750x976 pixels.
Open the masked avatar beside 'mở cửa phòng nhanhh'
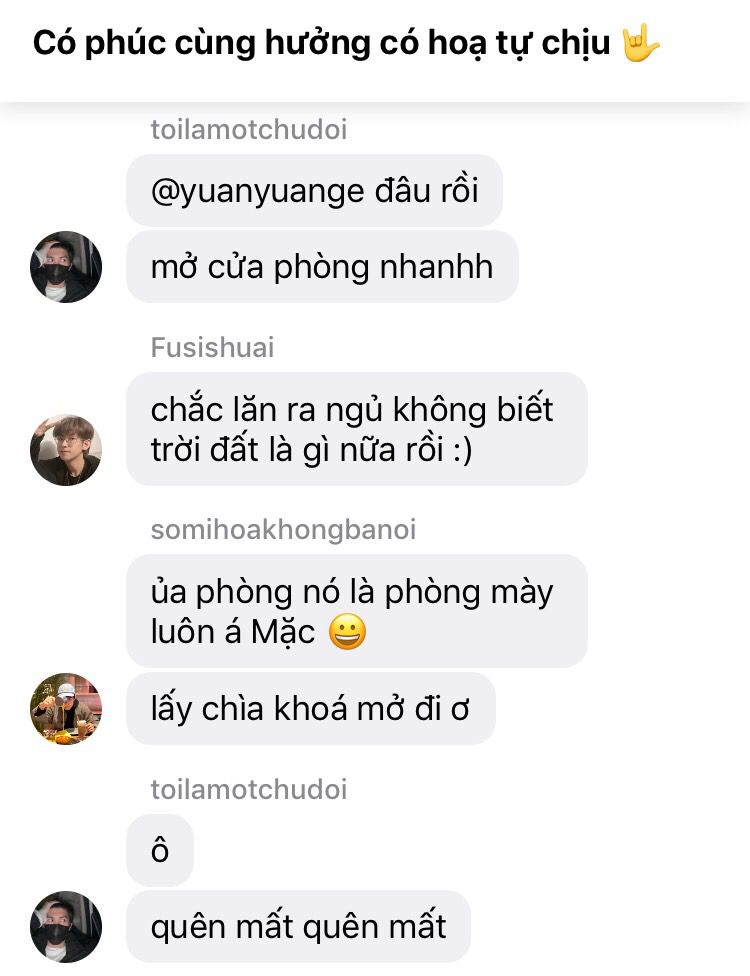click(x=66, y=267)
